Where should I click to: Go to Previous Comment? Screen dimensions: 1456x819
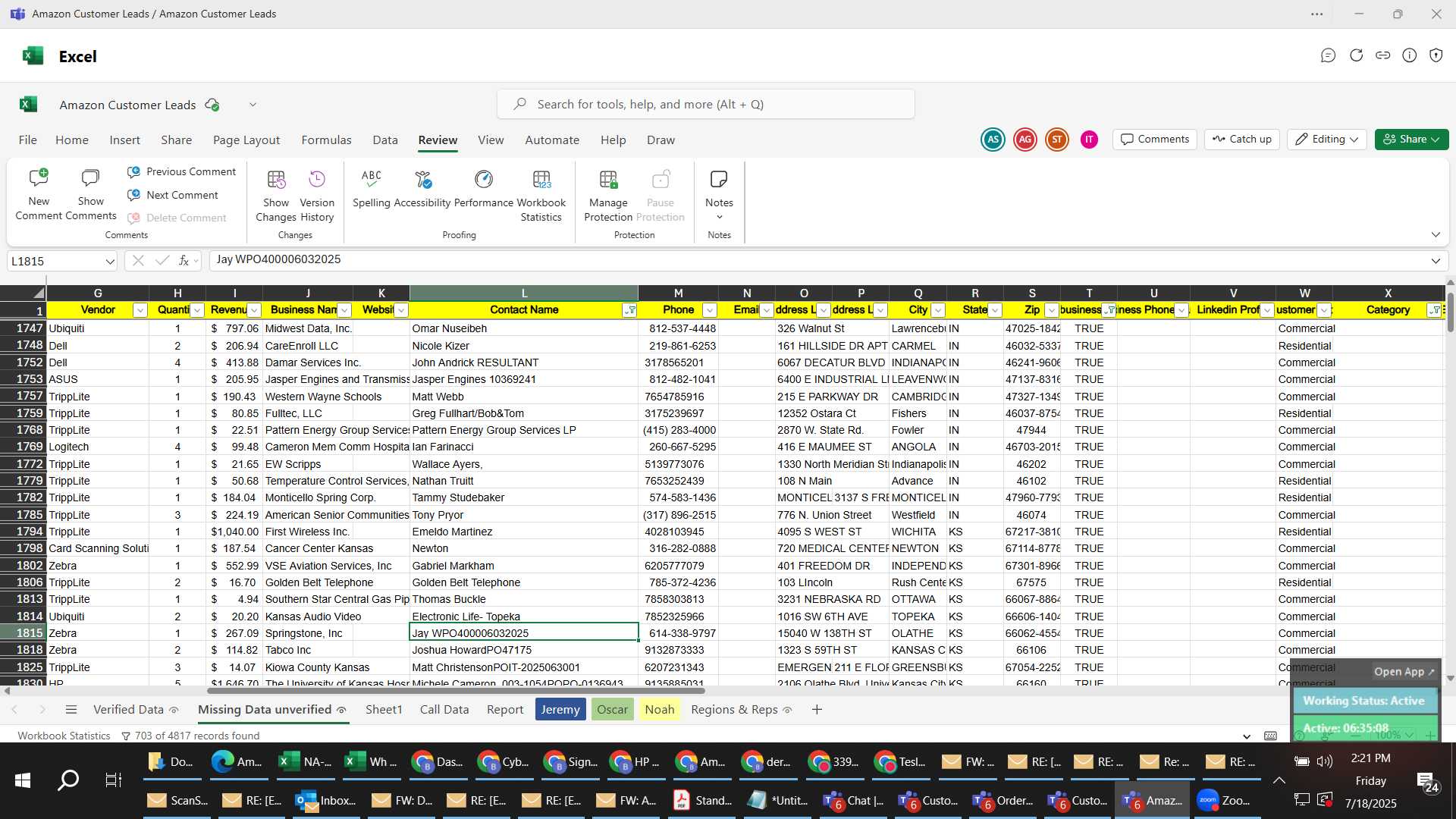point(182,171)
